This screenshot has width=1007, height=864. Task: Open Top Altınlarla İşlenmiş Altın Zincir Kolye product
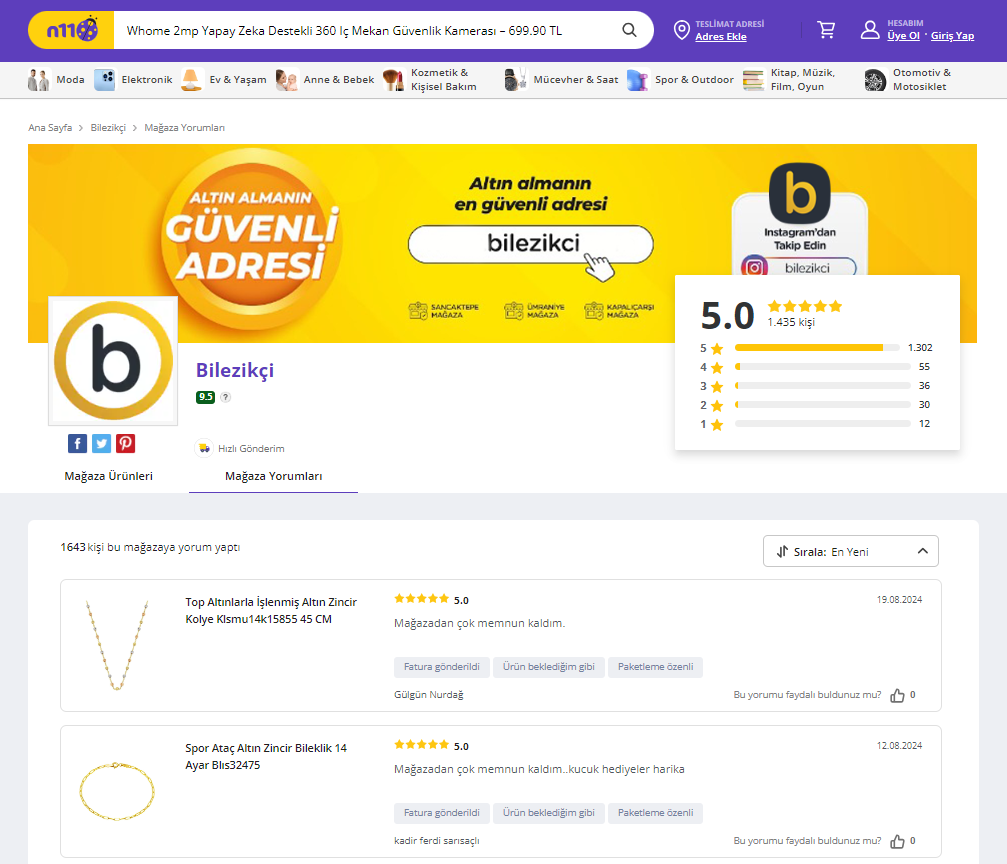pyautogui.click(x=270, y=610)
